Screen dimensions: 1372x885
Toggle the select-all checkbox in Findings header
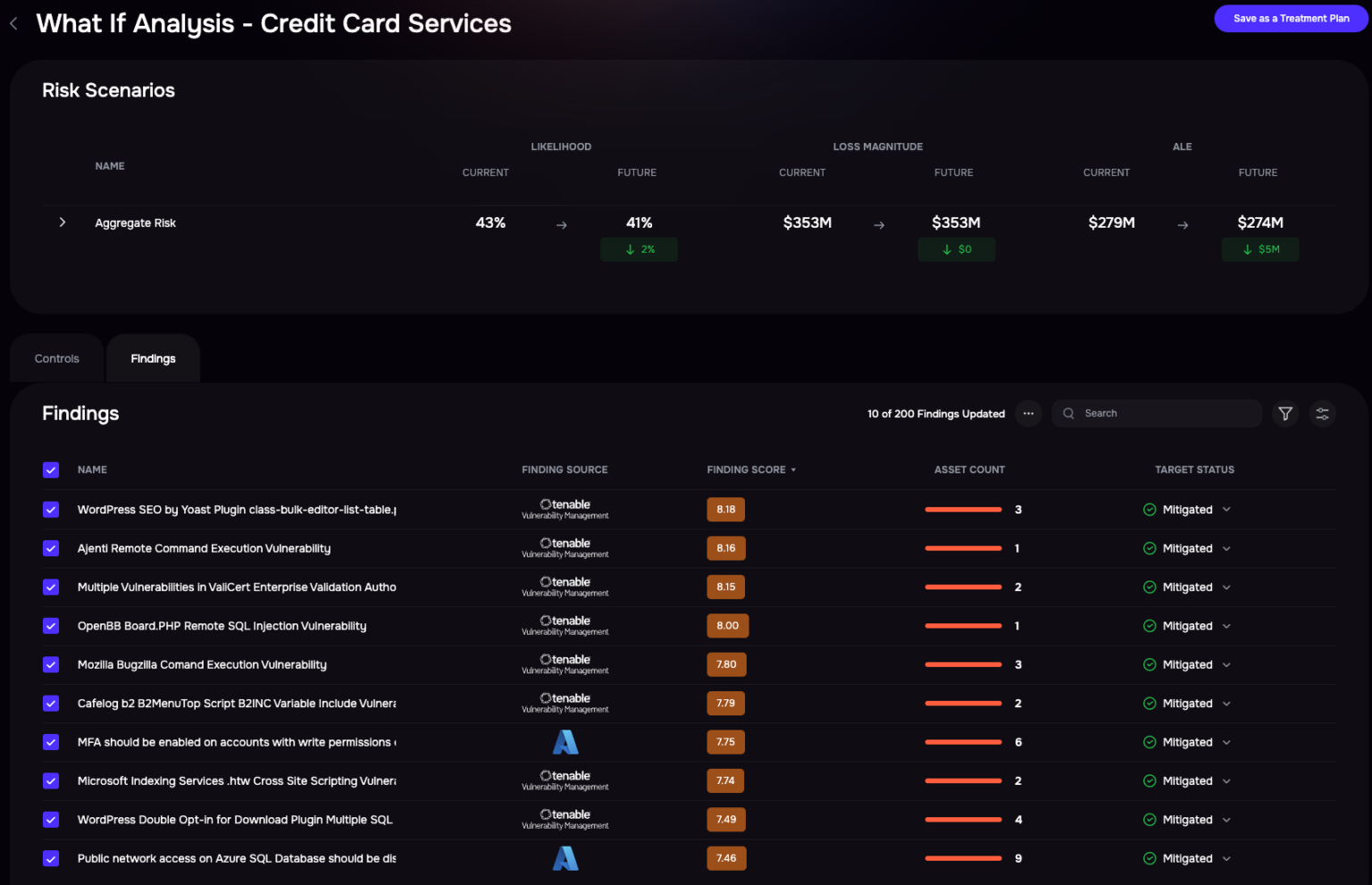(x=51, y=470)
